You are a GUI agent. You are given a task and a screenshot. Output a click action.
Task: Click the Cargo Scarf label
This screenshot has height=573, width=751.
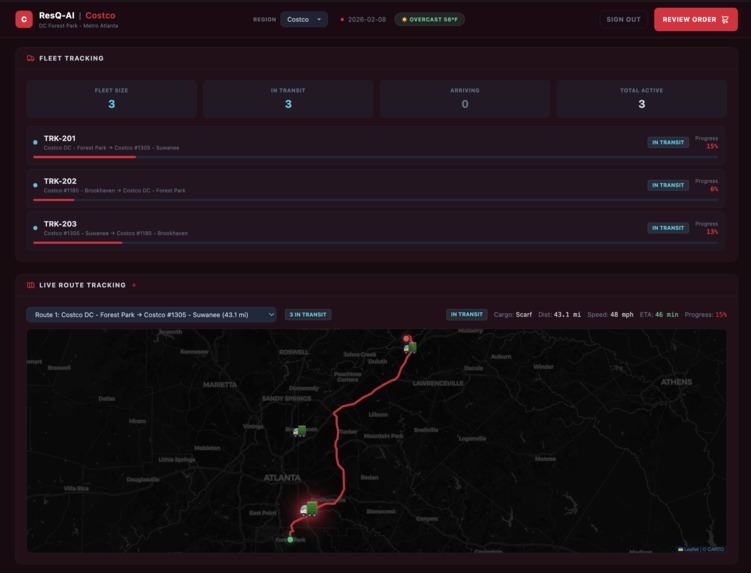tap(512, 315)
